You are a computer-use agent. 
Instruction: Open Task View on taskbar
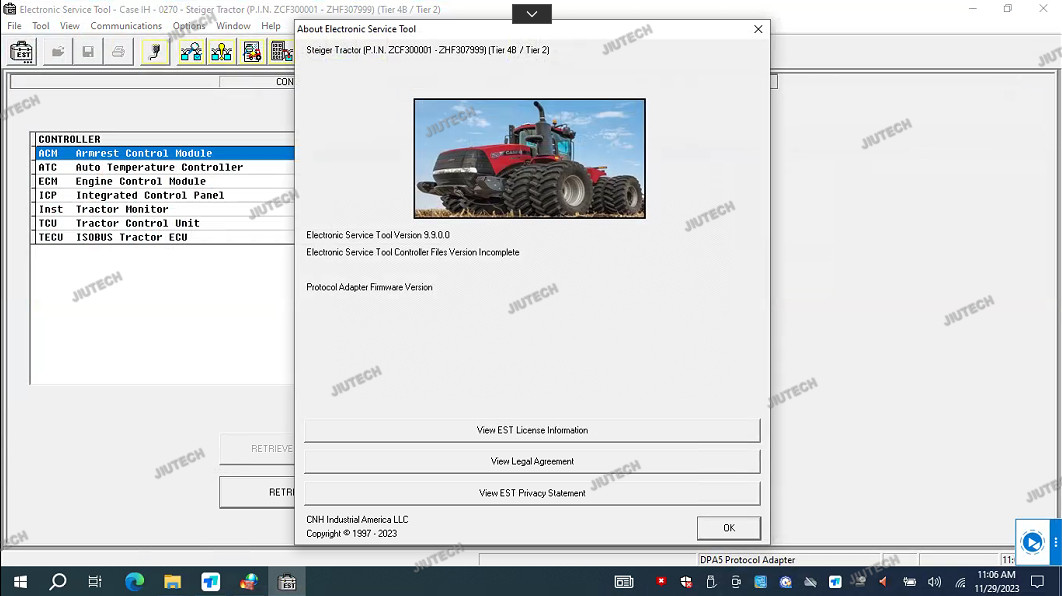point(95,582)
